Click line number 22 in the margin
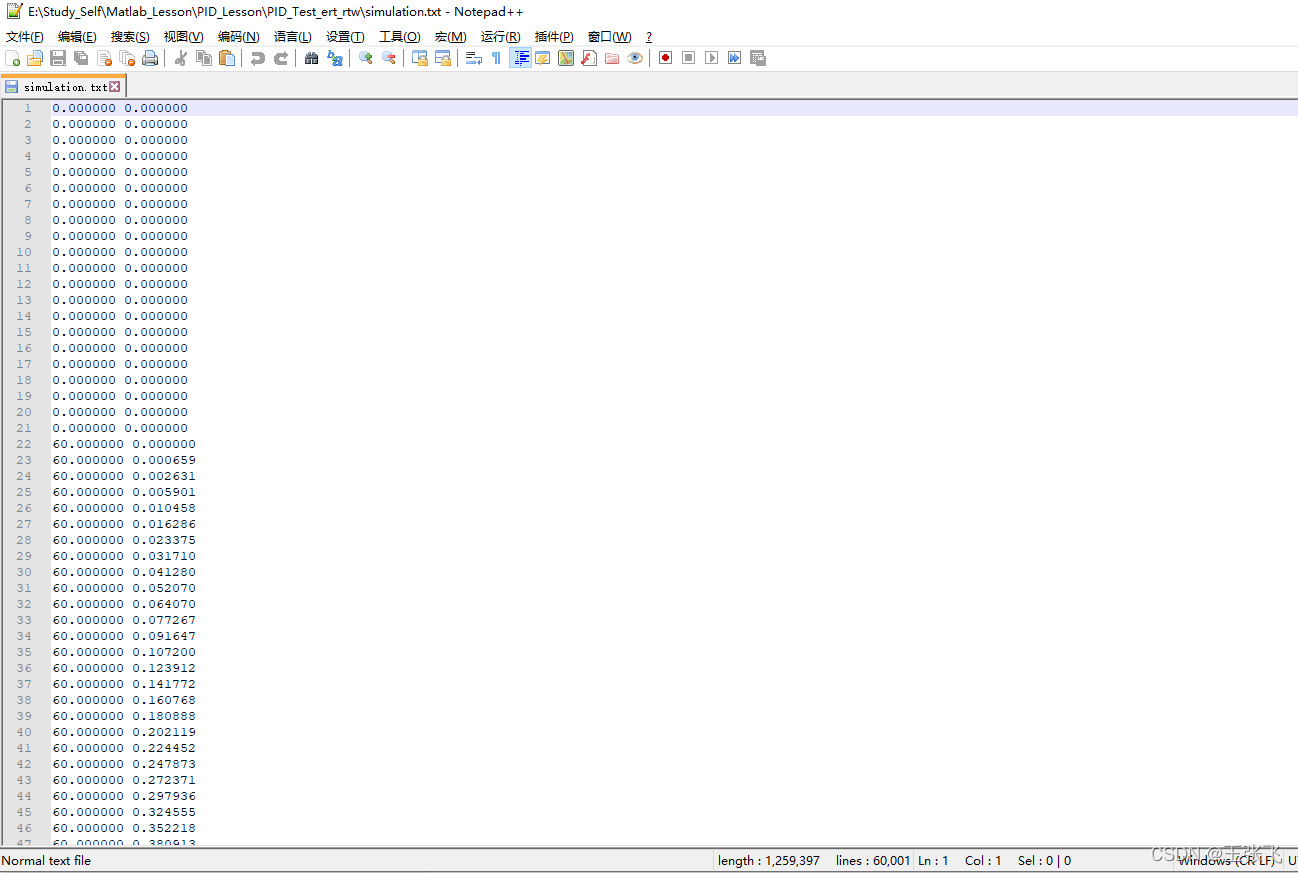Image resolution: width=1298 pixels, height=873 pixels. pyautogui.click(x=24, y=444)
